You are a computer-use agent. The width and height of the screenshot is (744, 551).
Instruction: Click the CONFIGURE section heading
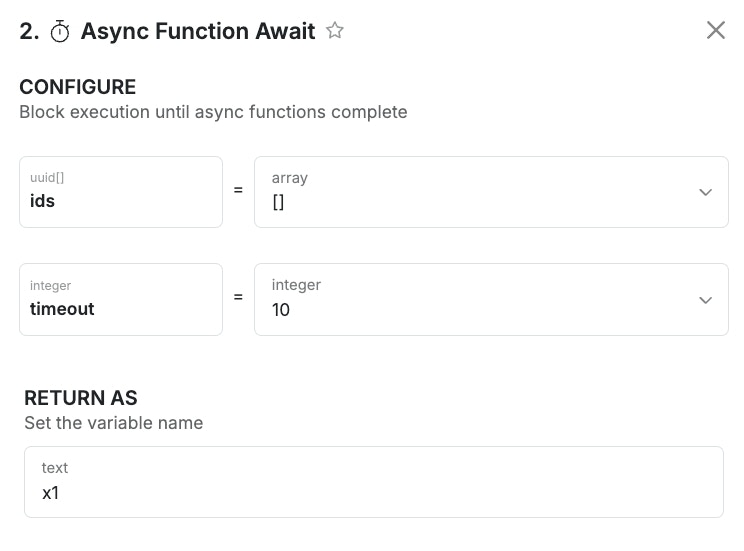(77, 87)
